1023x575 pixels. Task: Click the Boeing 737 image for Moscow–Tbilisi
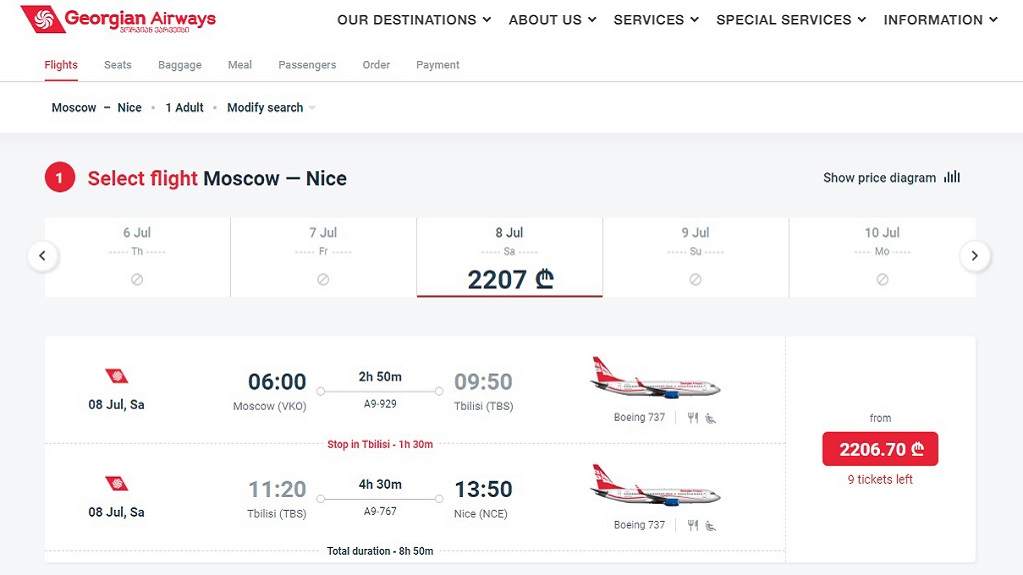tap(655, 378)
